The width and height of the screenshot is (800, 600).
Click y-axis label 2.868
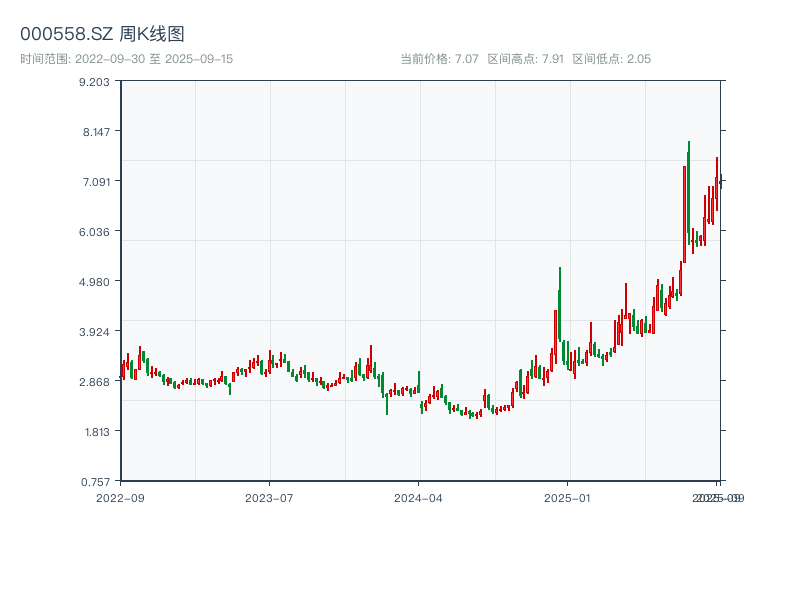tap(94, 382)
